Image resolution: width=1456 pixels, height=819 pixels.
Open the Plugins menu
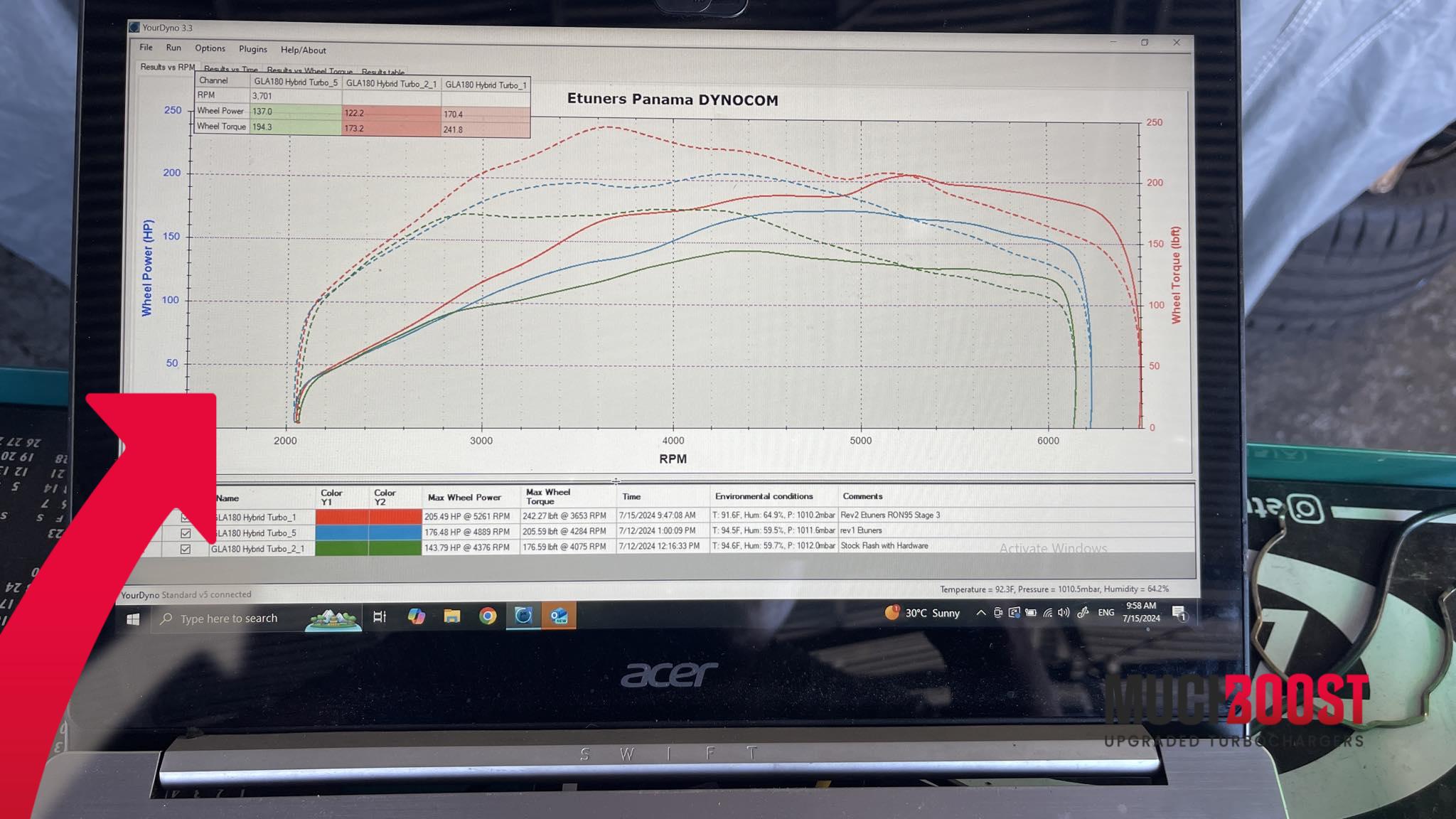253,49
